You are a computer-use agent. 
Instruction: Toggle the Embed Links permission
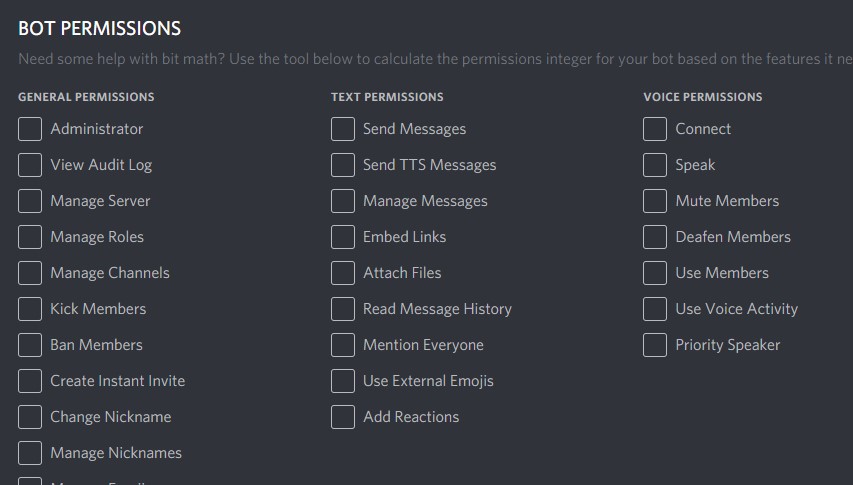pyautogui.click(x=343, y=237)
